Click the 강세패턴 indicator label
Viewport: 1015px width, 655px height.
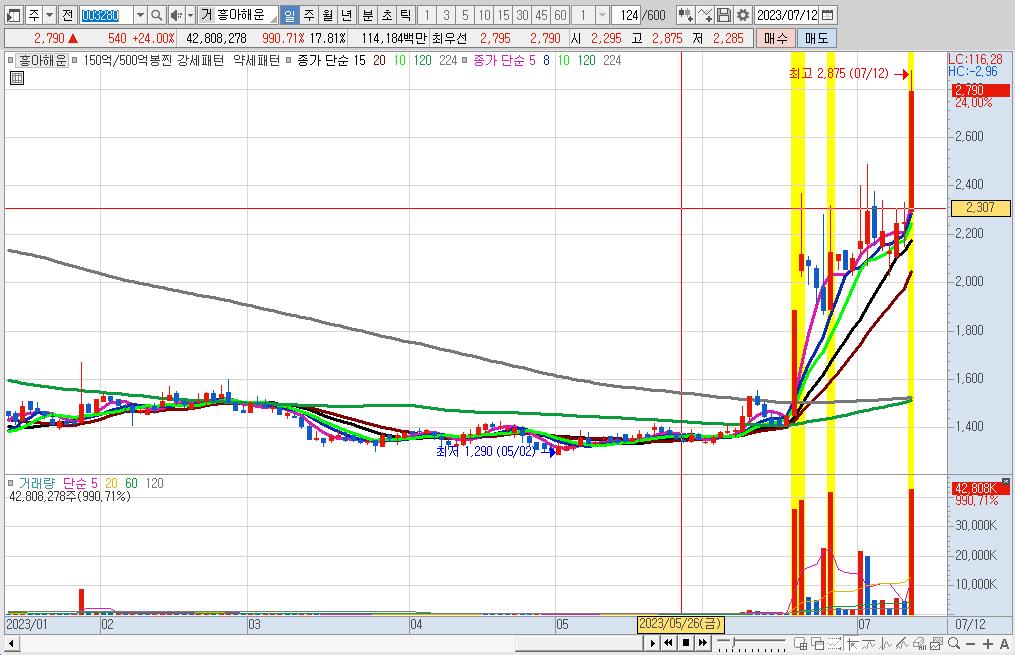coord(201,60)
